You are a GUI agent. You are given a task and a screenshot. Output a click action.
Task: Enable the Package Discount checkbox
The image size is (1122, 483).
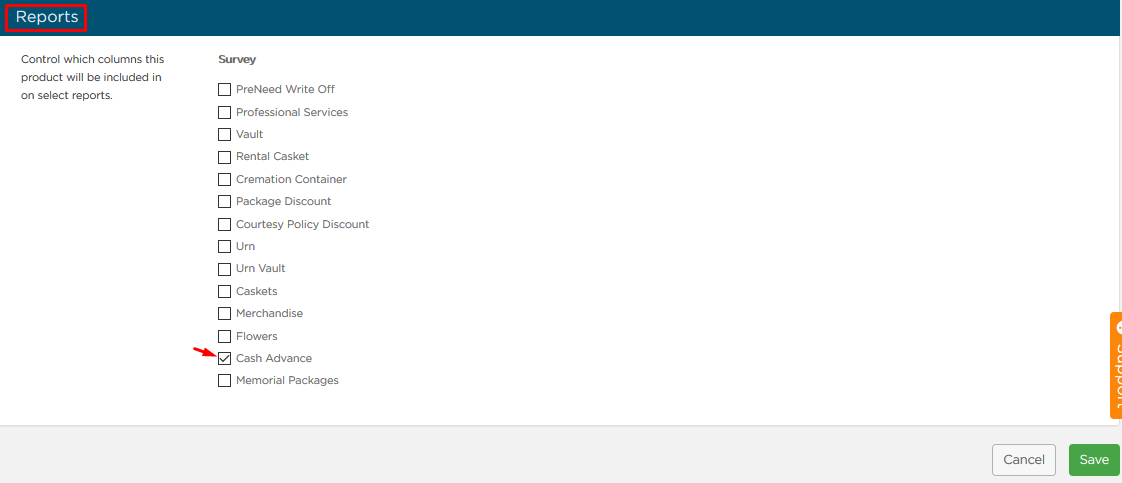(225, 202)
